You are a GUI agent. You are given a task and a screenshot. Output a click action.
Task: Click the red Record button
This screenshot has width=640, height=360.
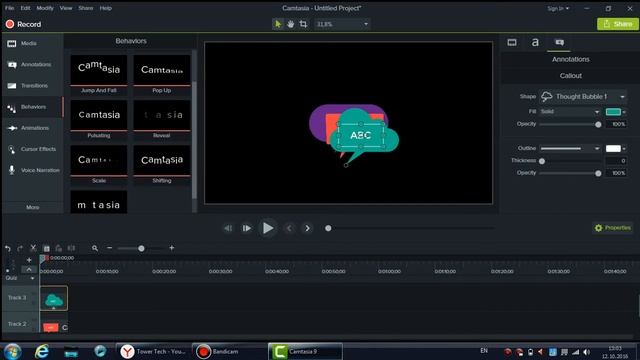click(x=24, y=24)
